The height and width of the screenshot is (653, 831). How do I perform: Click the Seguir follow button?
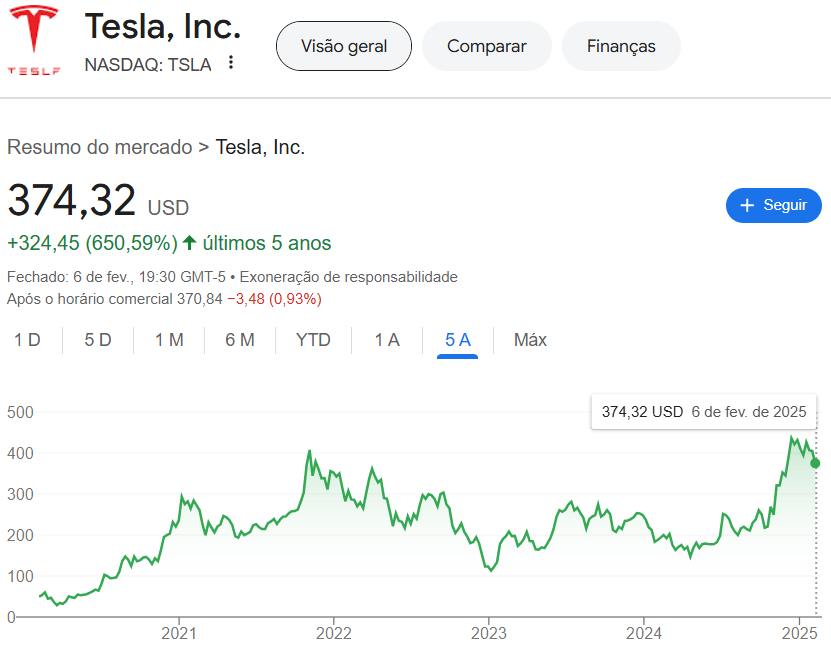click(x=773, y=205)
